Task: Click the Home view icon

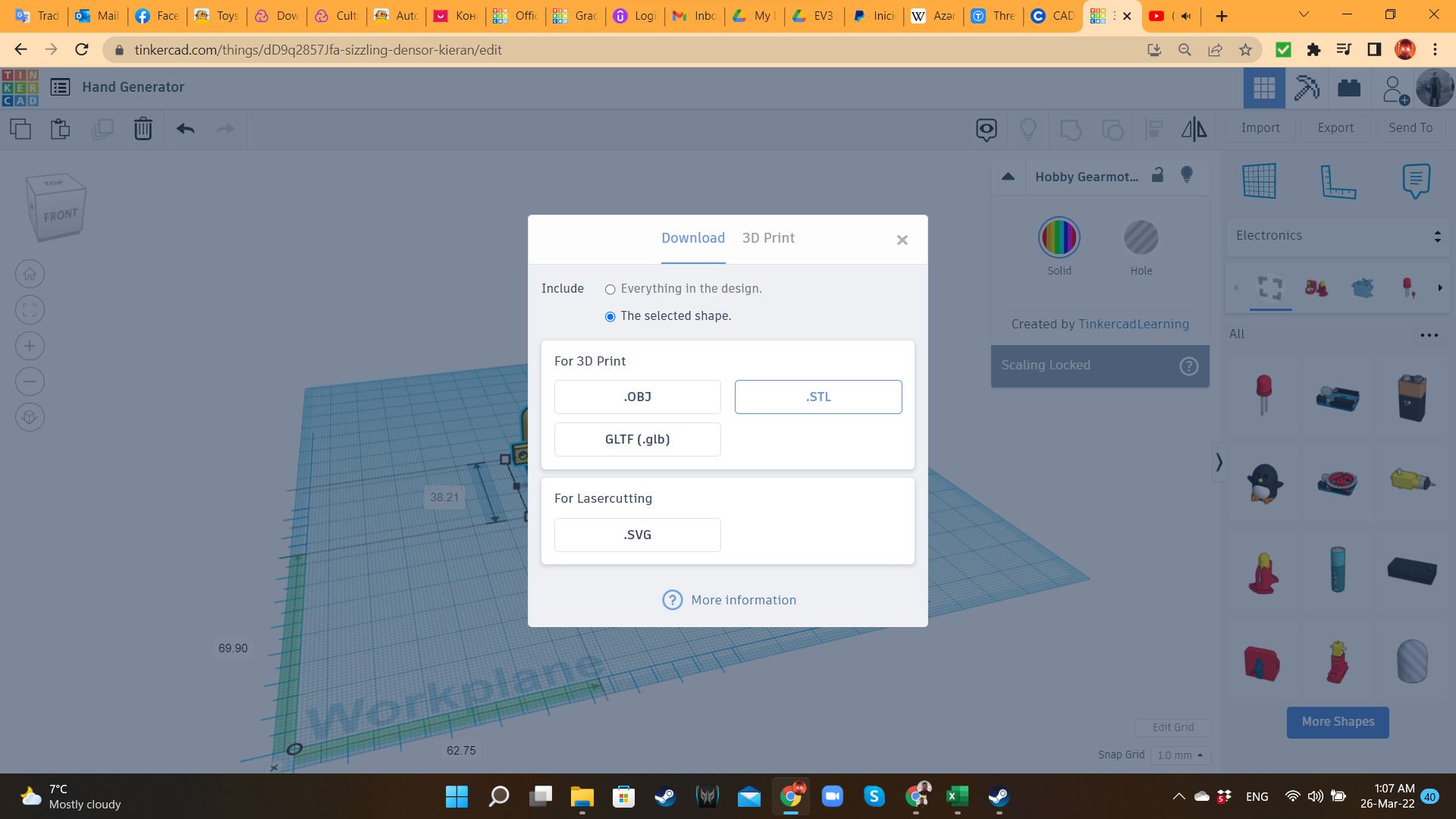Action: click(30, 274)
